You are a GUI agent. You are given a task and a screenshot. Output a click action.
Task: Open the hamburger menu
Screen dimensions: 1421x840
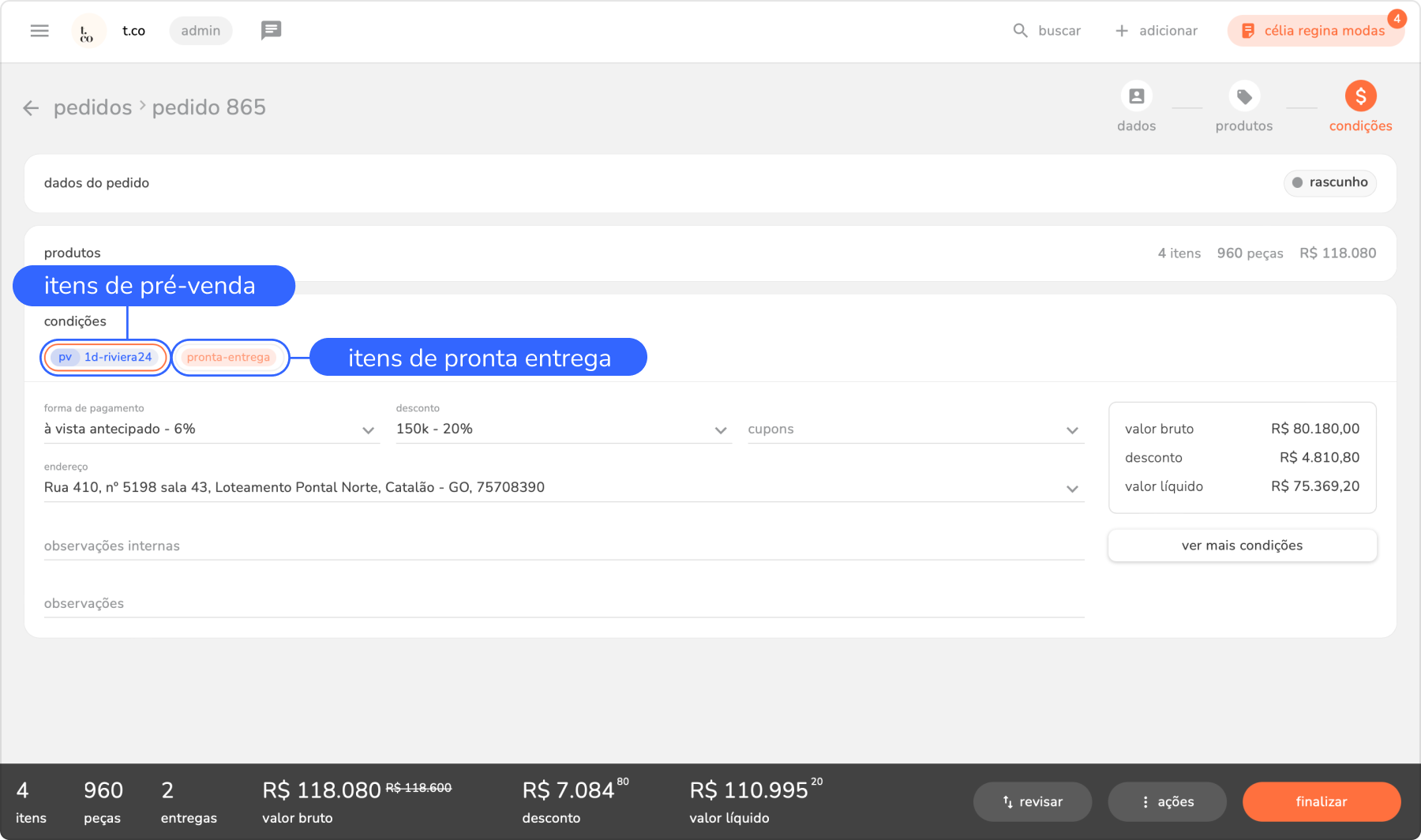coord(39,31)
